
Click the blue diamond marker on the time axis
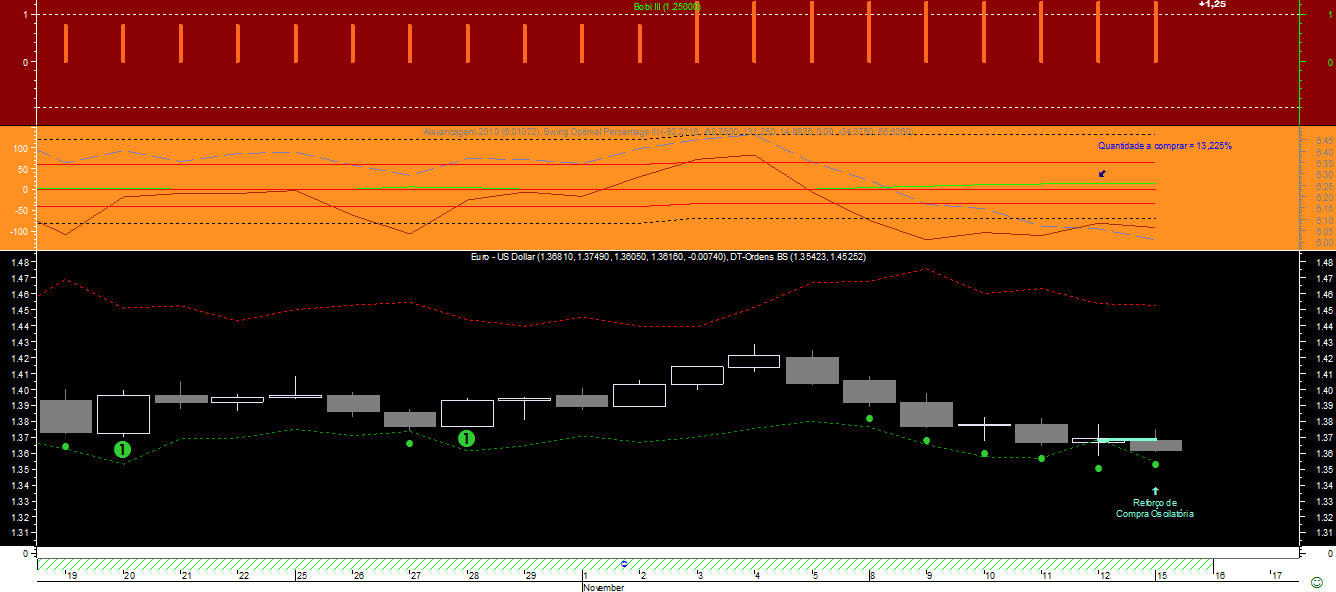pyautogui.click(x=625, y=564)
